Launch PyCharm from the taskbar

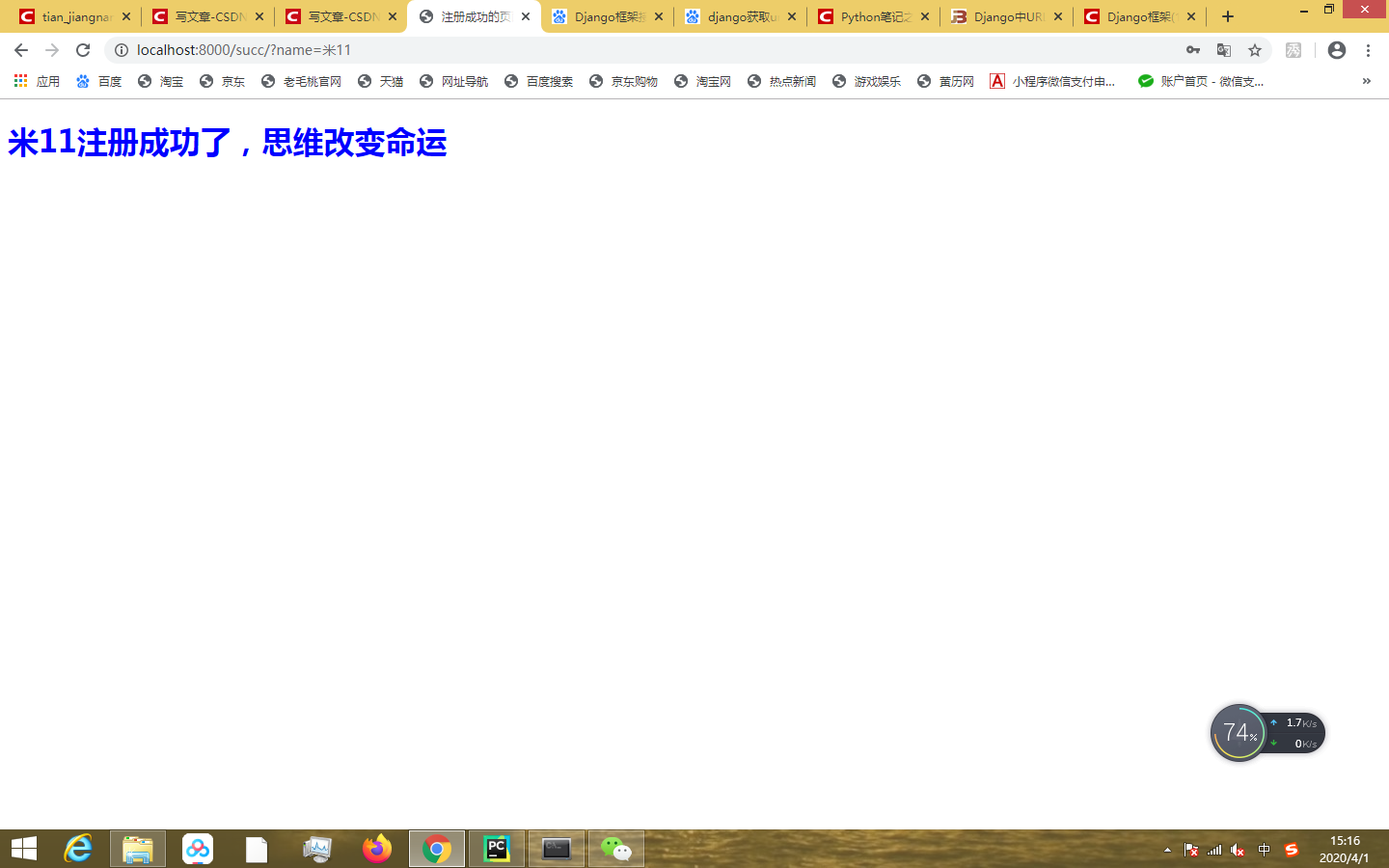pos(497,849)
